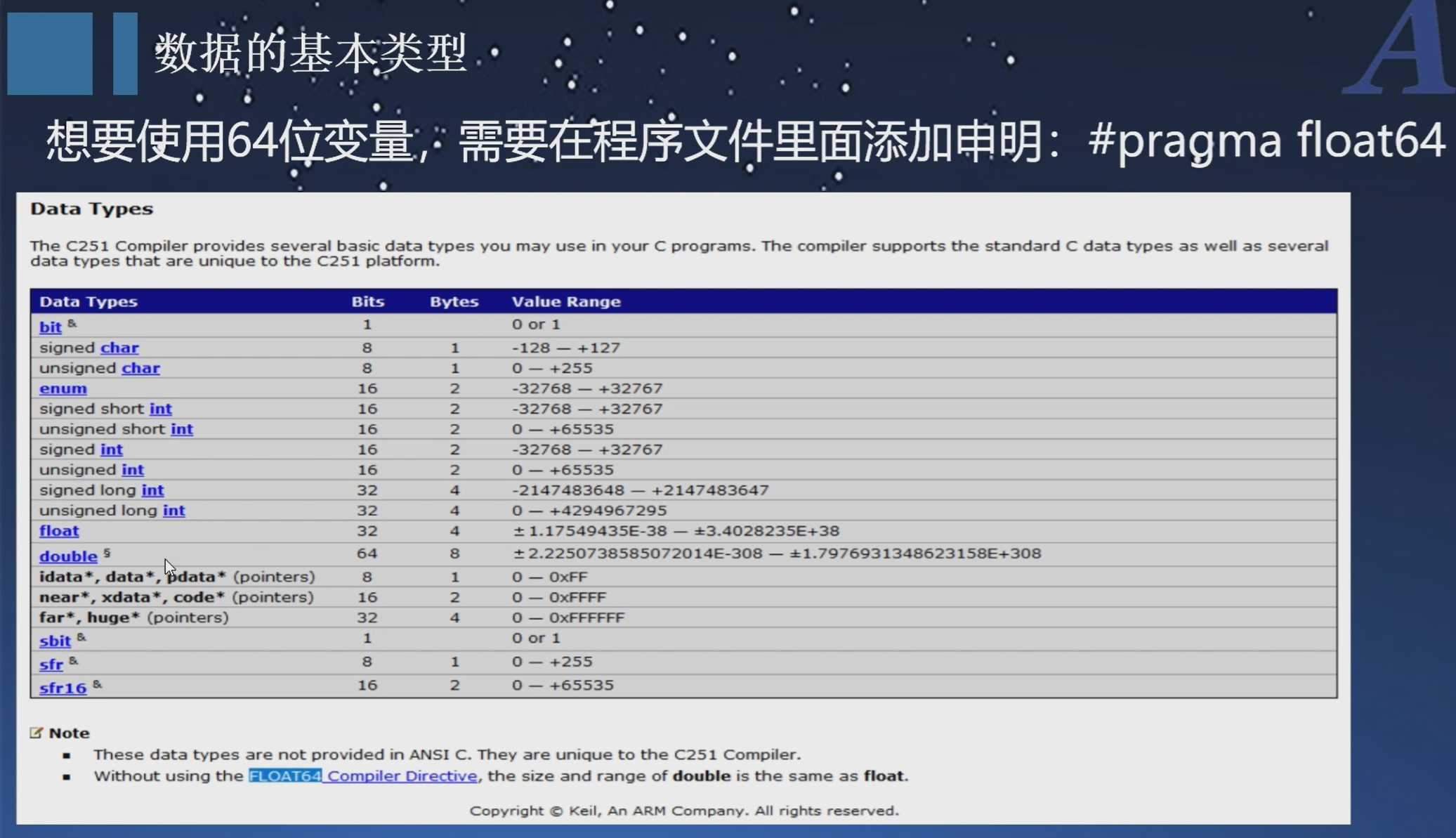
Task: Open the sfr16 data type link
Action: (63, 688)
